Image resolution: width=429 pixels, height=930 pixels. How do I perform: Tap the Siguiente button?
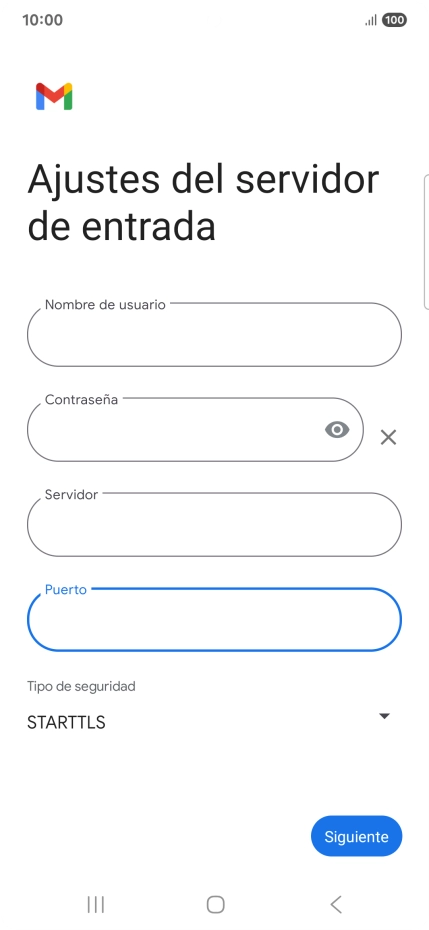[x=357, y=836]
